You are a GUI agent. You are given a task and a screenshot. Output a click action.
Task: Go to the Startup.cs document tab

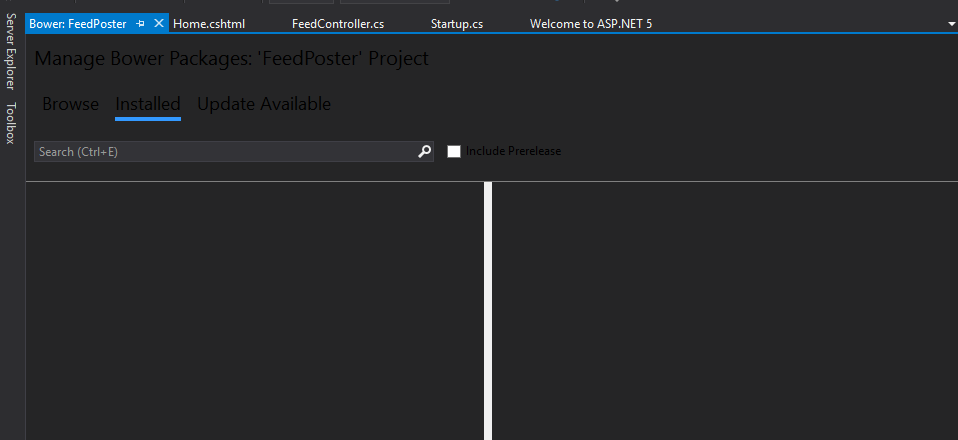coord(457,23)
